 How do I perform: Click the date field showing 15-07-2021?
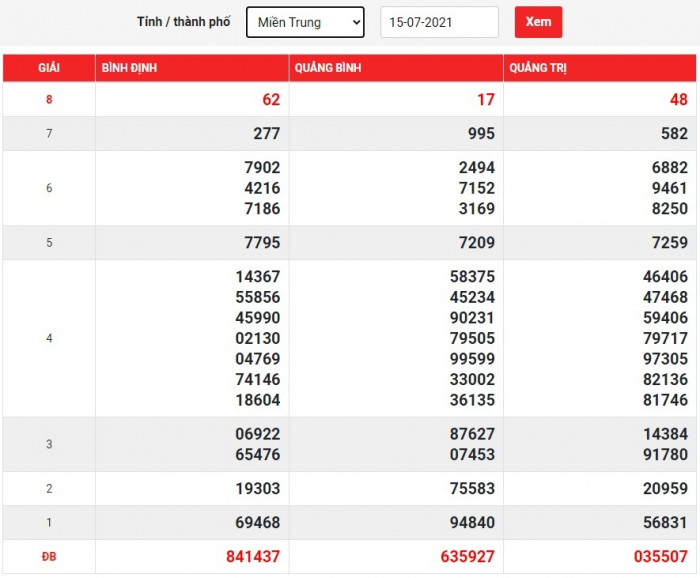tap(439, 22)
